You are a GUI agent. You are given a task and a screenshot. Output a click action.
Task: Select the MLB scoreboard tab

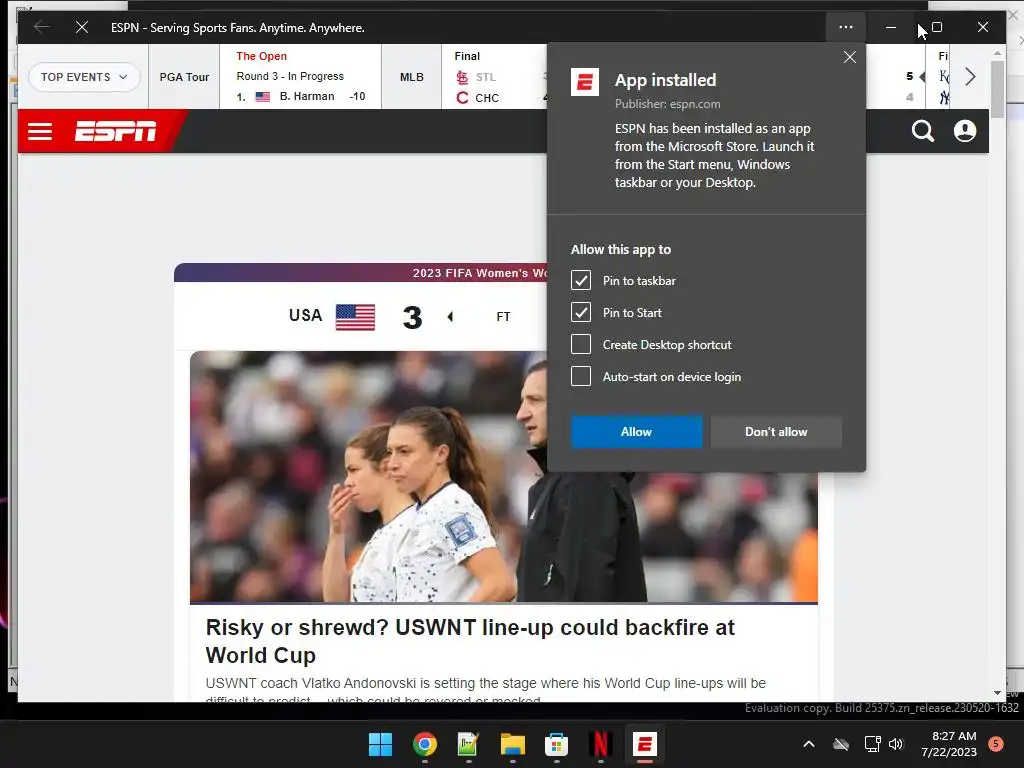(411, 77)
